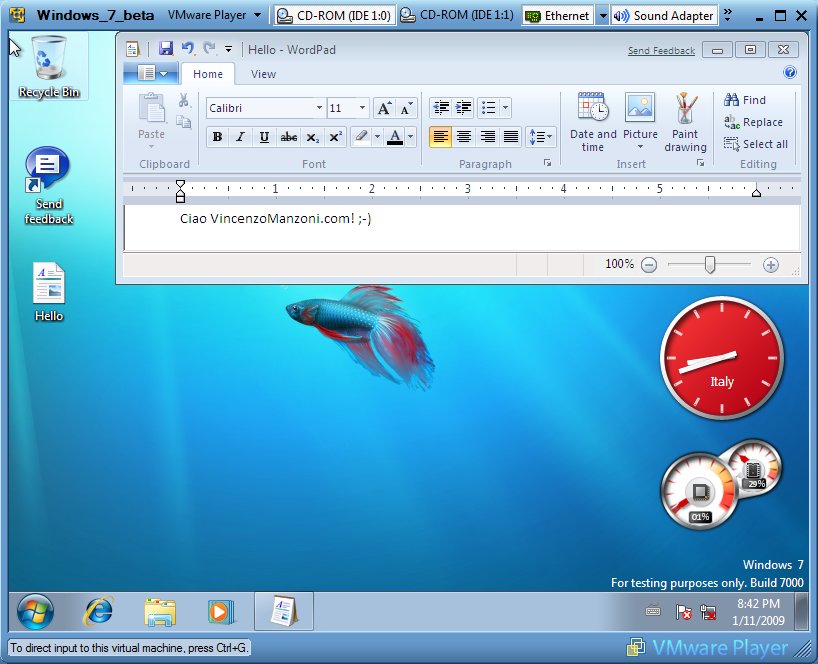The width and height of the screenshot is (818, 664).
Task: Switch to the View ribbon tab
Action: tap(263, 74)
